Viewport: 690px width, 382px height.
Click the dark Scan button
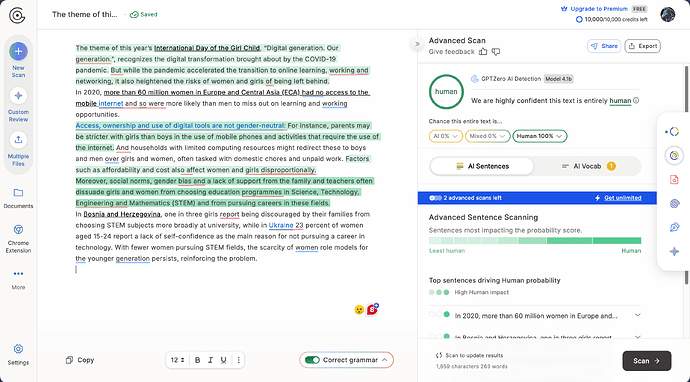(x=646, y=361)
